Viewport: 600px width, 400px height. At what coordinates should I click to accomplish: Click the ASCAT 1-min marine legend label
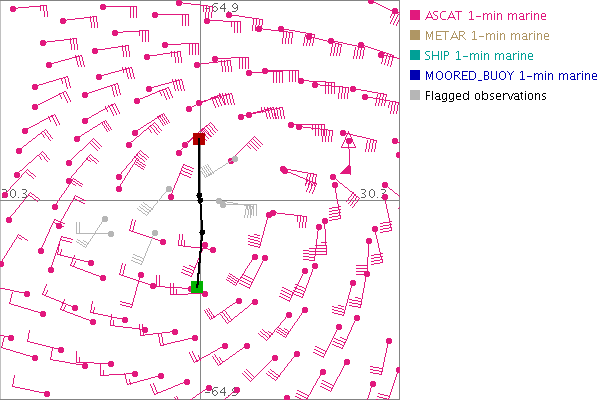pos(478,16)
